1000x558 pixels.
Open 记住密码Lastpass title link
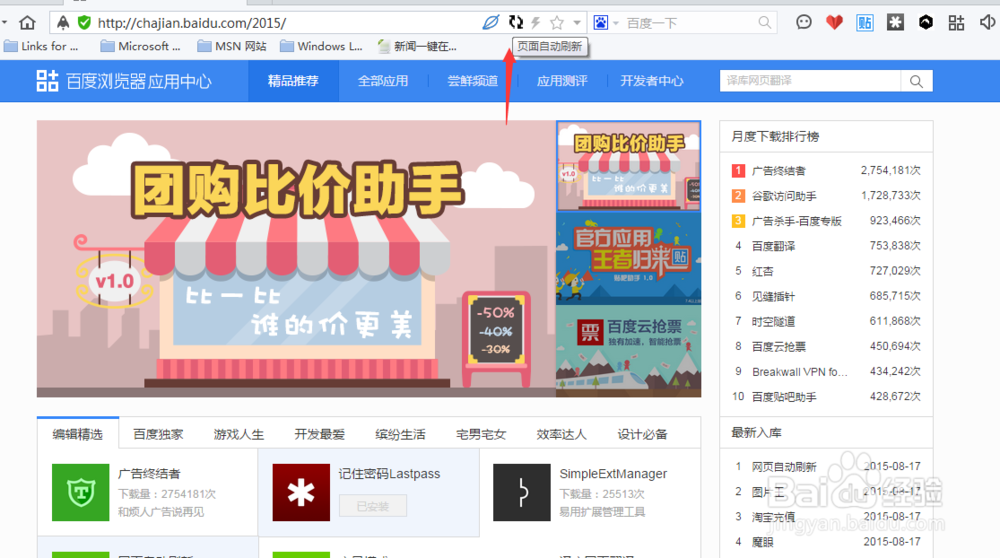(389, 474)
